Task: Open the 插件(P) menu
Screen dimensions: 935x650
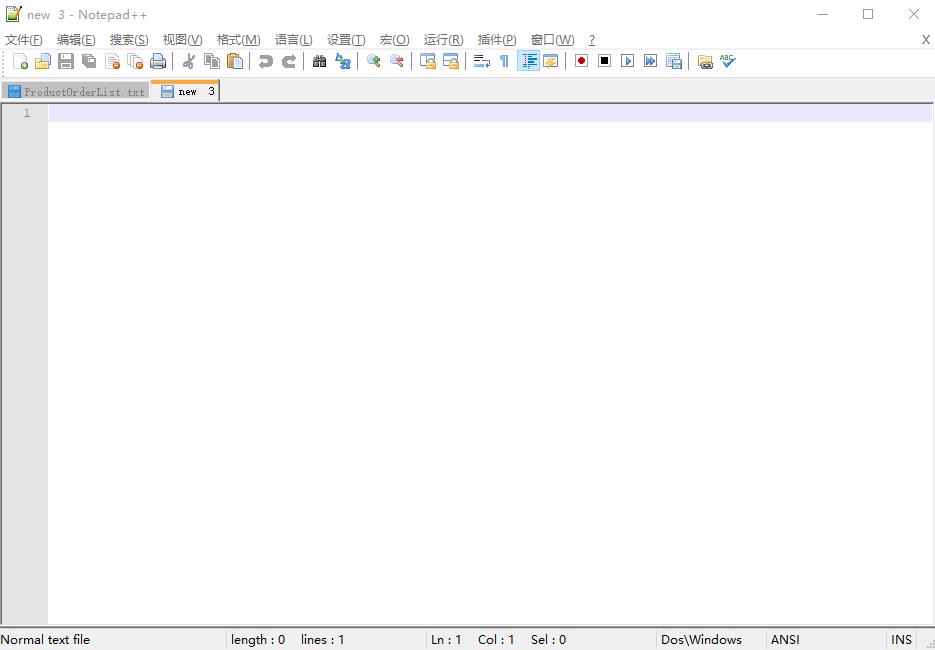Action: point(497,40)
